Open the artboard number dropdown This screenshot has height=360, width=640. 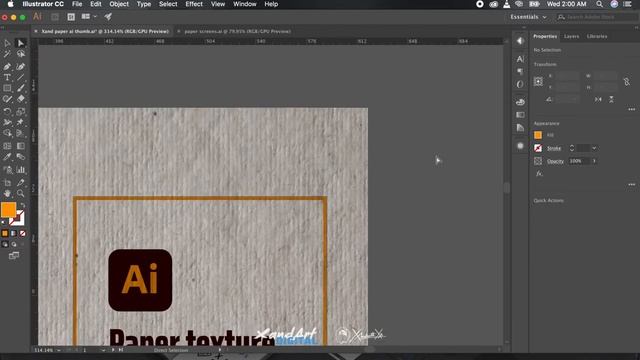pyautogui.click(x=103, y=350)
